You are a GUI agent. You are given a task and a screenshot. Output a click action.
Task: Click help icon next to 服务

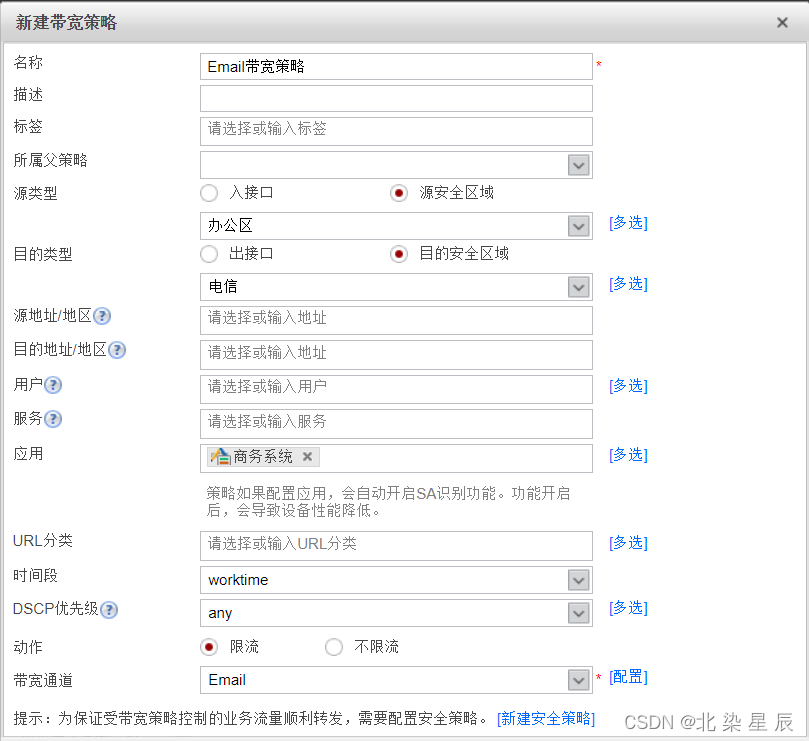pyautogui.click(x=53, y=419)
